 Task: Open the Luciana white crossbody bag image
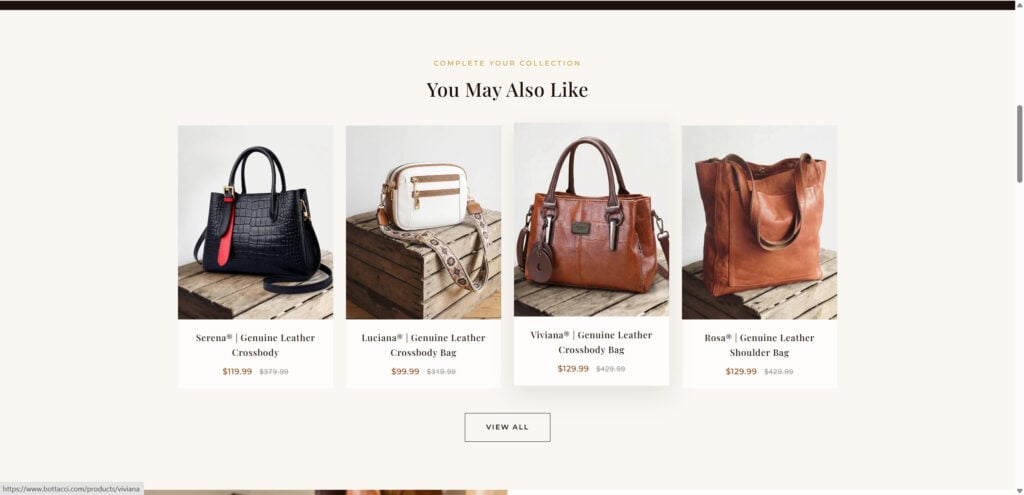pyautogui.click(x=423, y=222)
